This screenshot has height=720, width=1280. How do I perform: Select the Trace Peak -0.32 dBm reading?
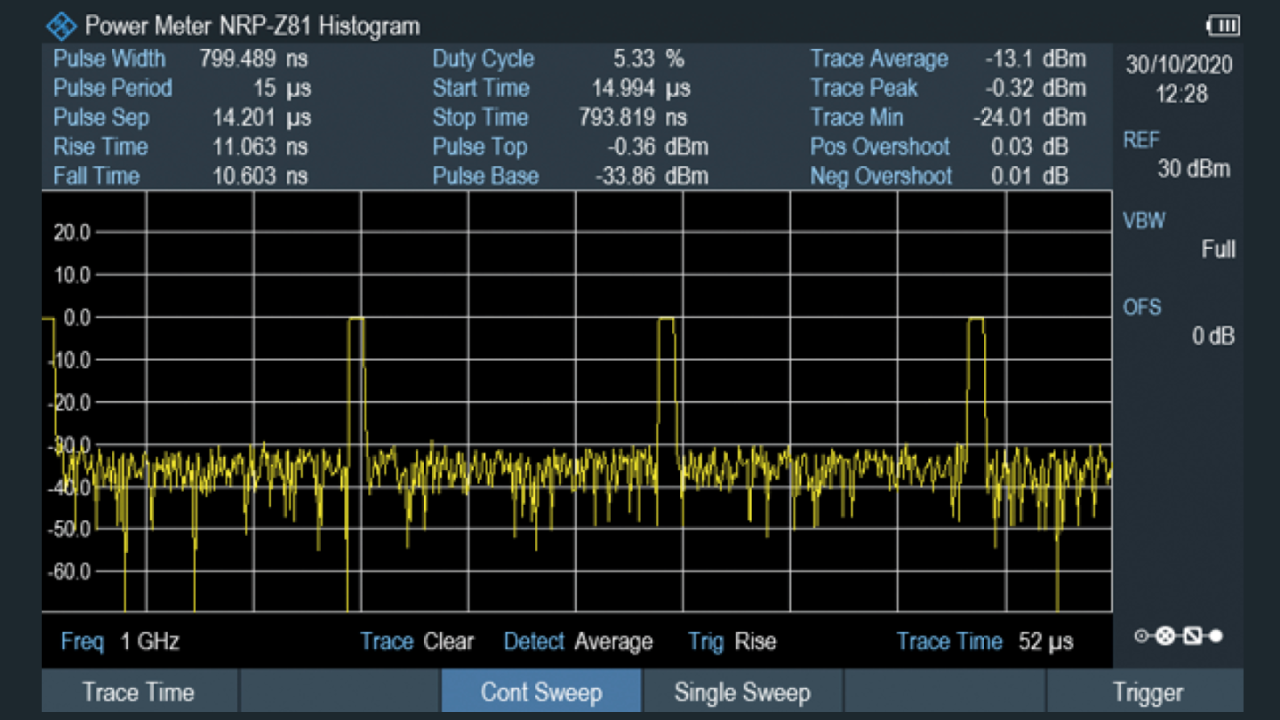[x=948, y=88]
